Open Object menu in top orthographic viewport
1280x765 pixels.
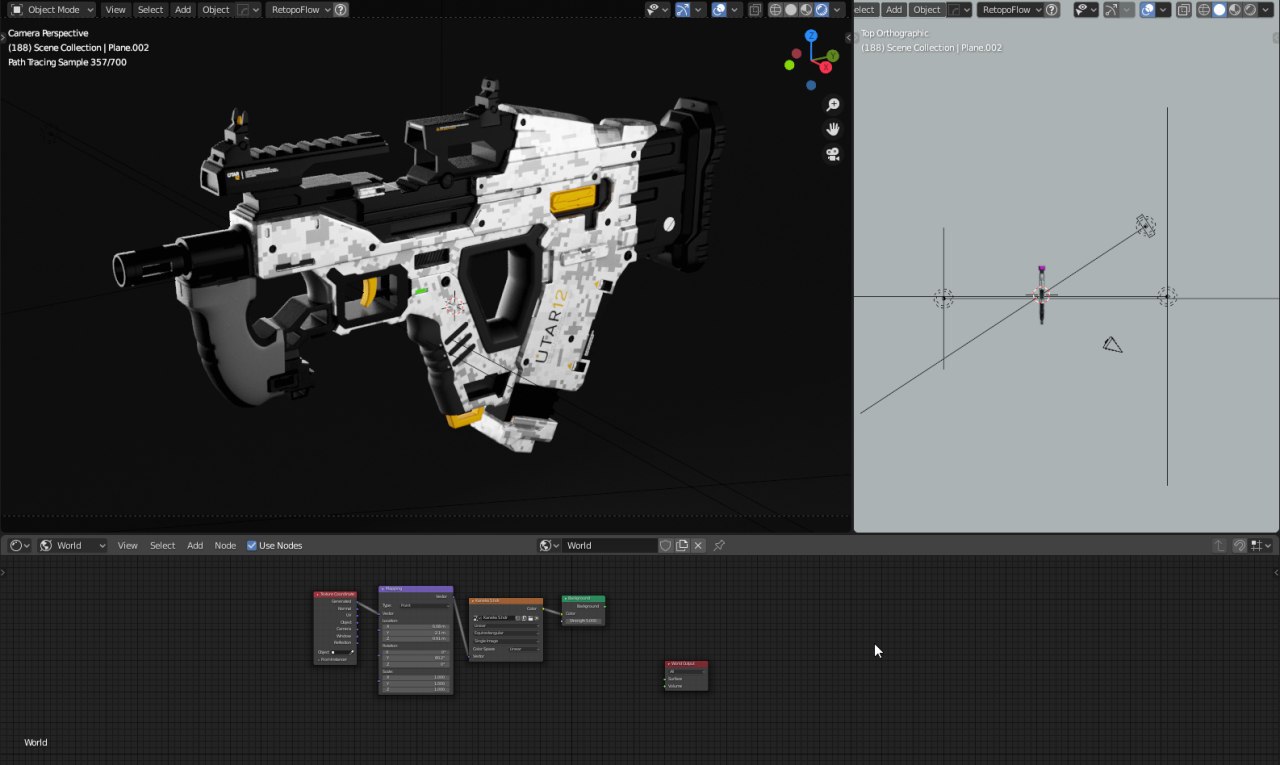[927, 10]
